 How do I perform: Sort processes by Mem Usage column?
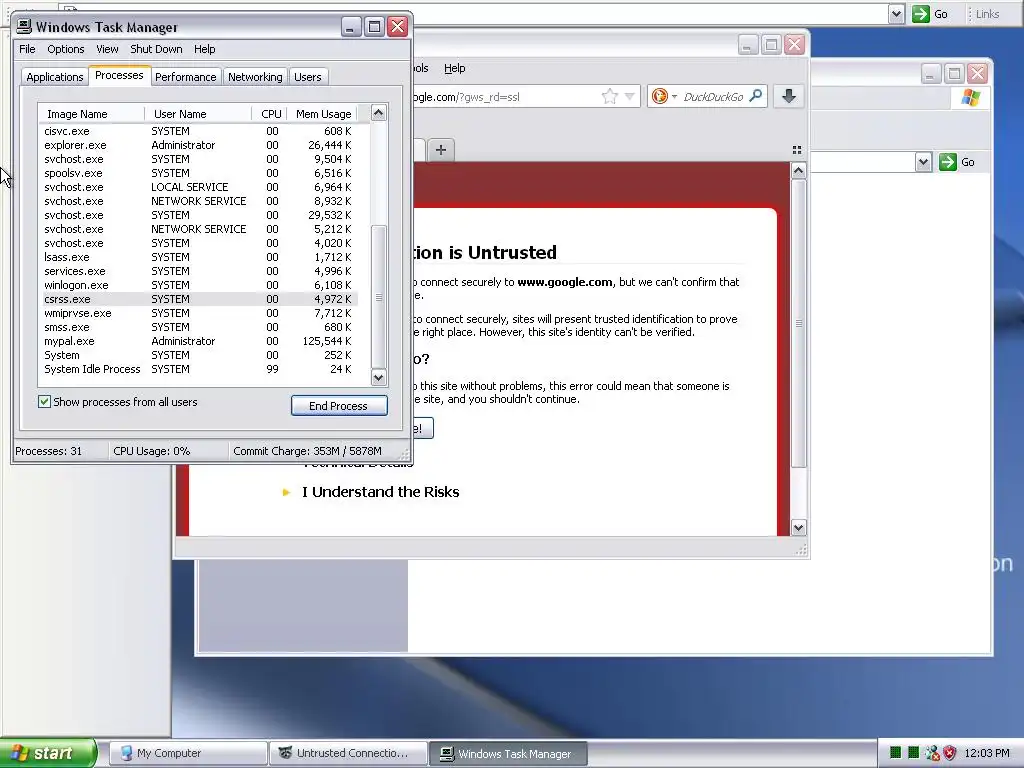321,114
